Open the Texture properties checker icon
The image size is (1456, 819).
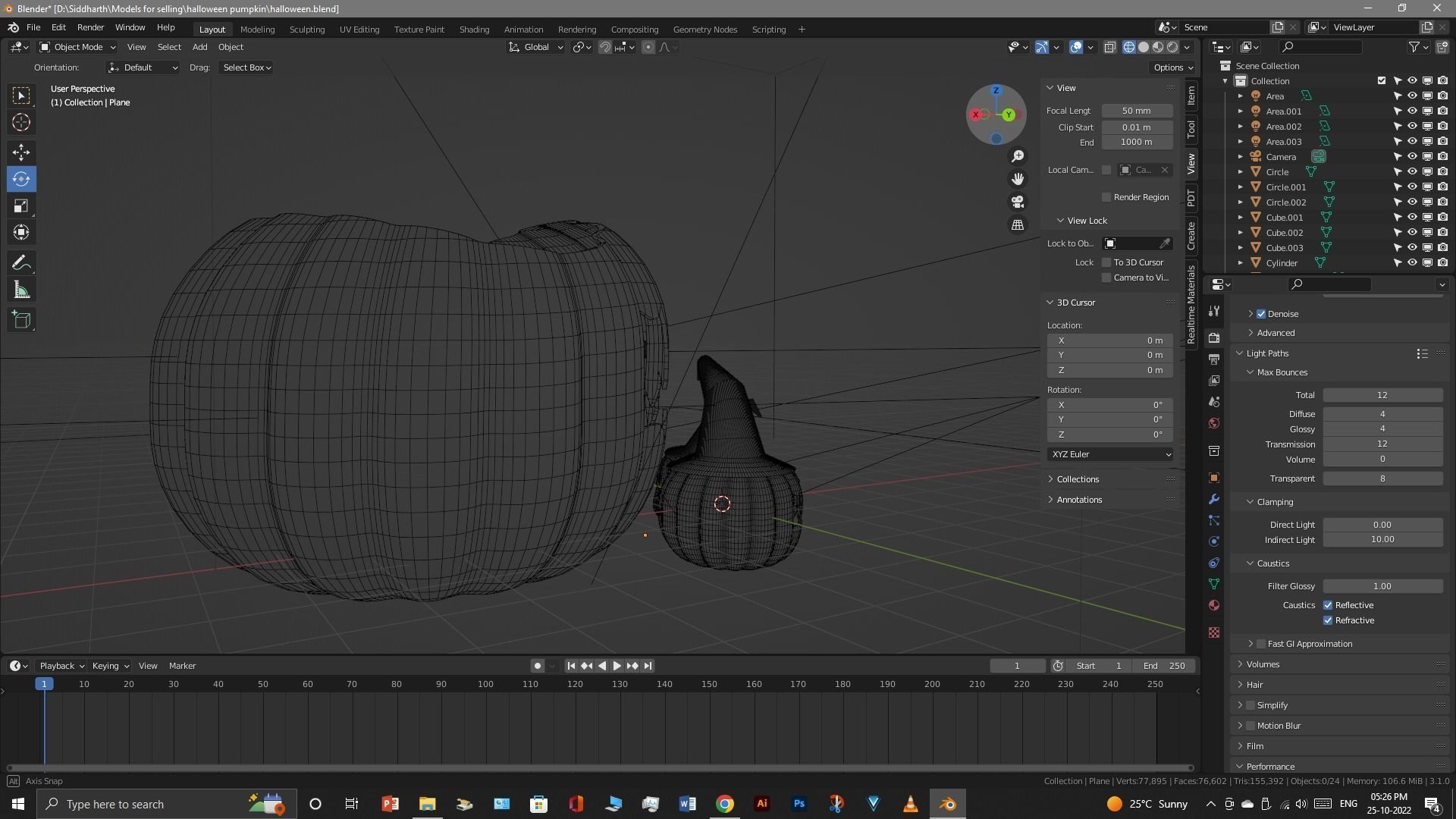pyautogui.click(x=1214, y=632)
